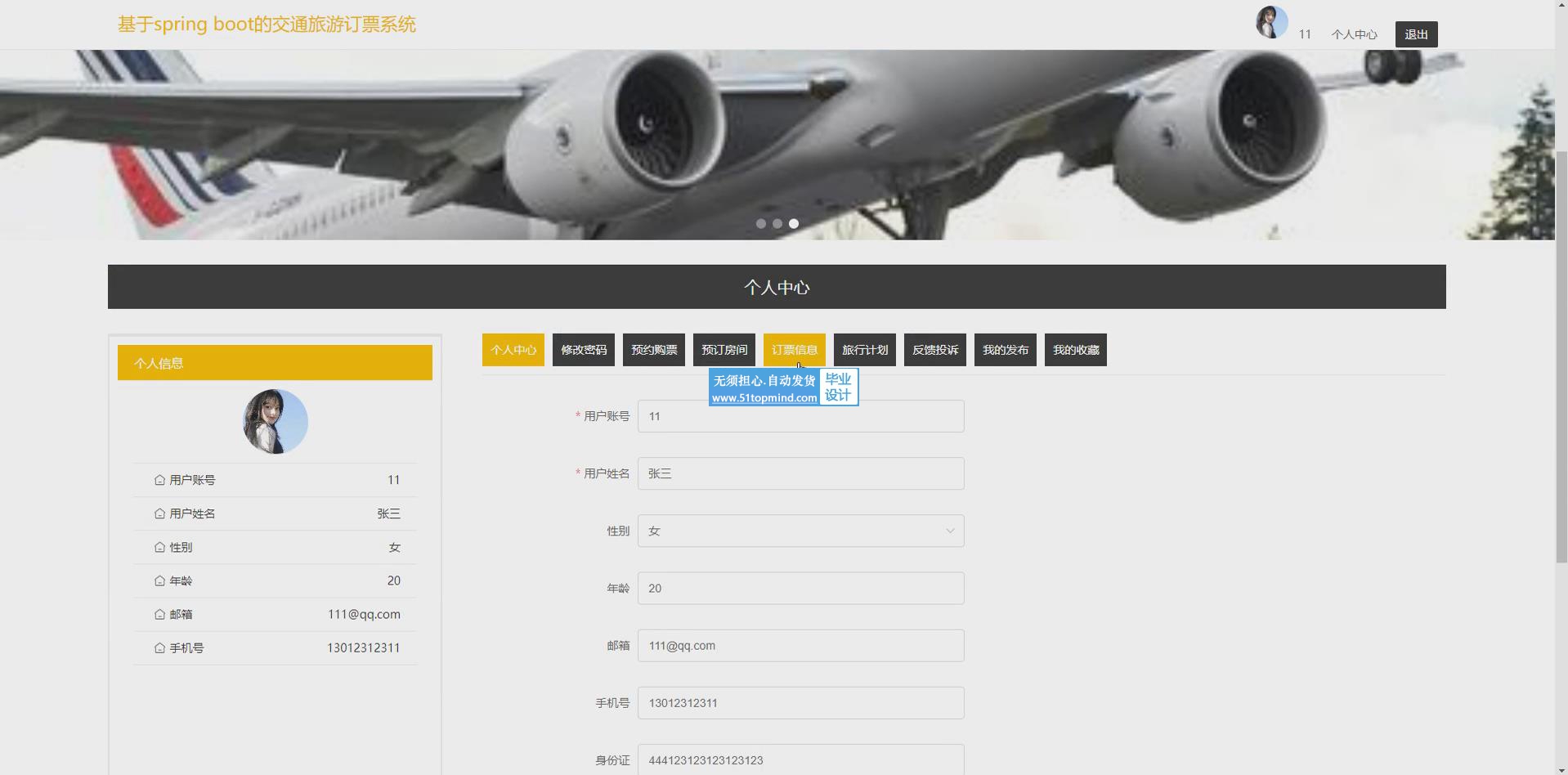This screenshot has width=1568, height=775.
Task: Click the house icon beside 用户姓名 row
Action: pos(159,513)
